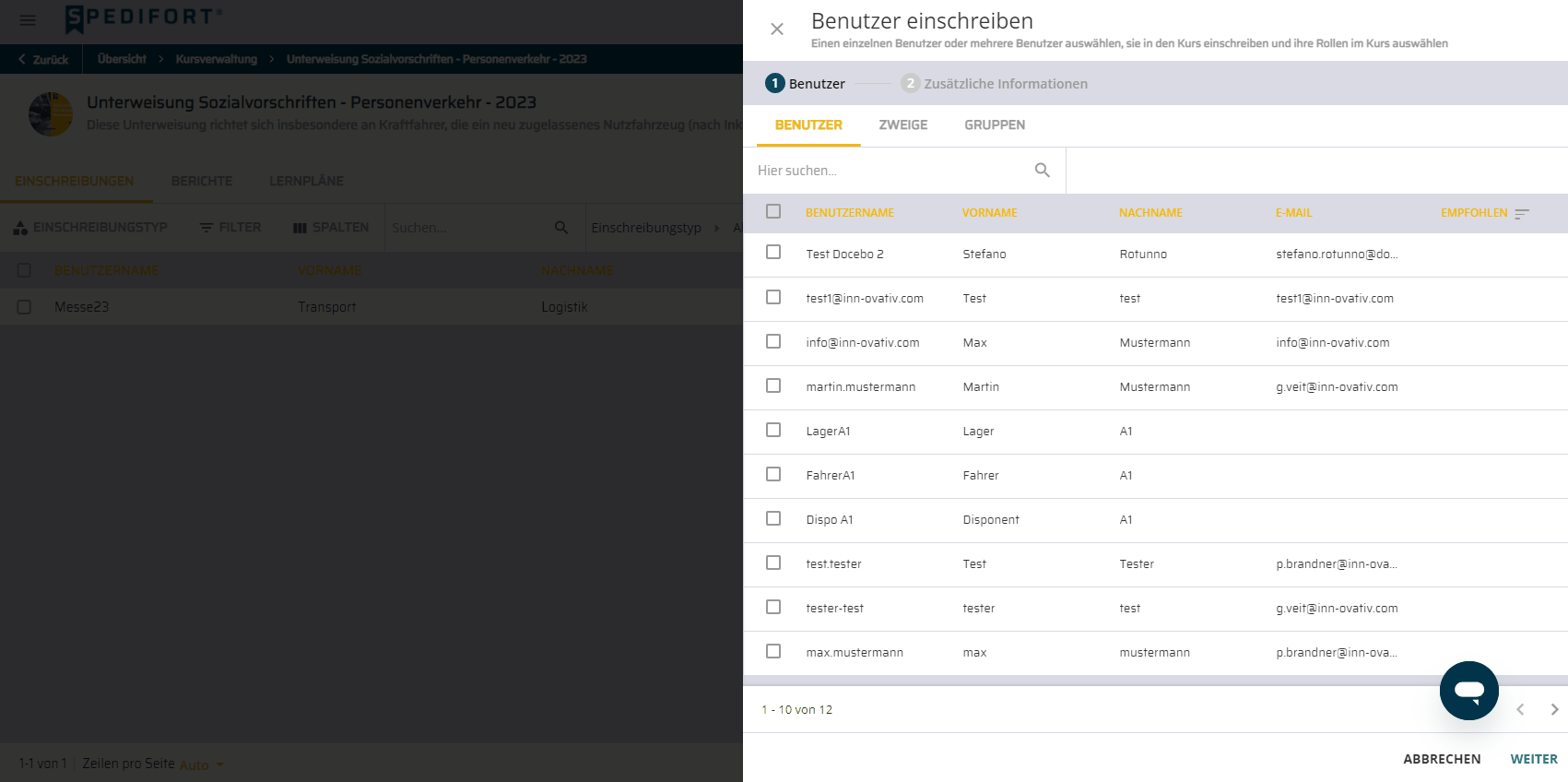Close the Benutzer einschreiben panel

[x=777, y=29]
